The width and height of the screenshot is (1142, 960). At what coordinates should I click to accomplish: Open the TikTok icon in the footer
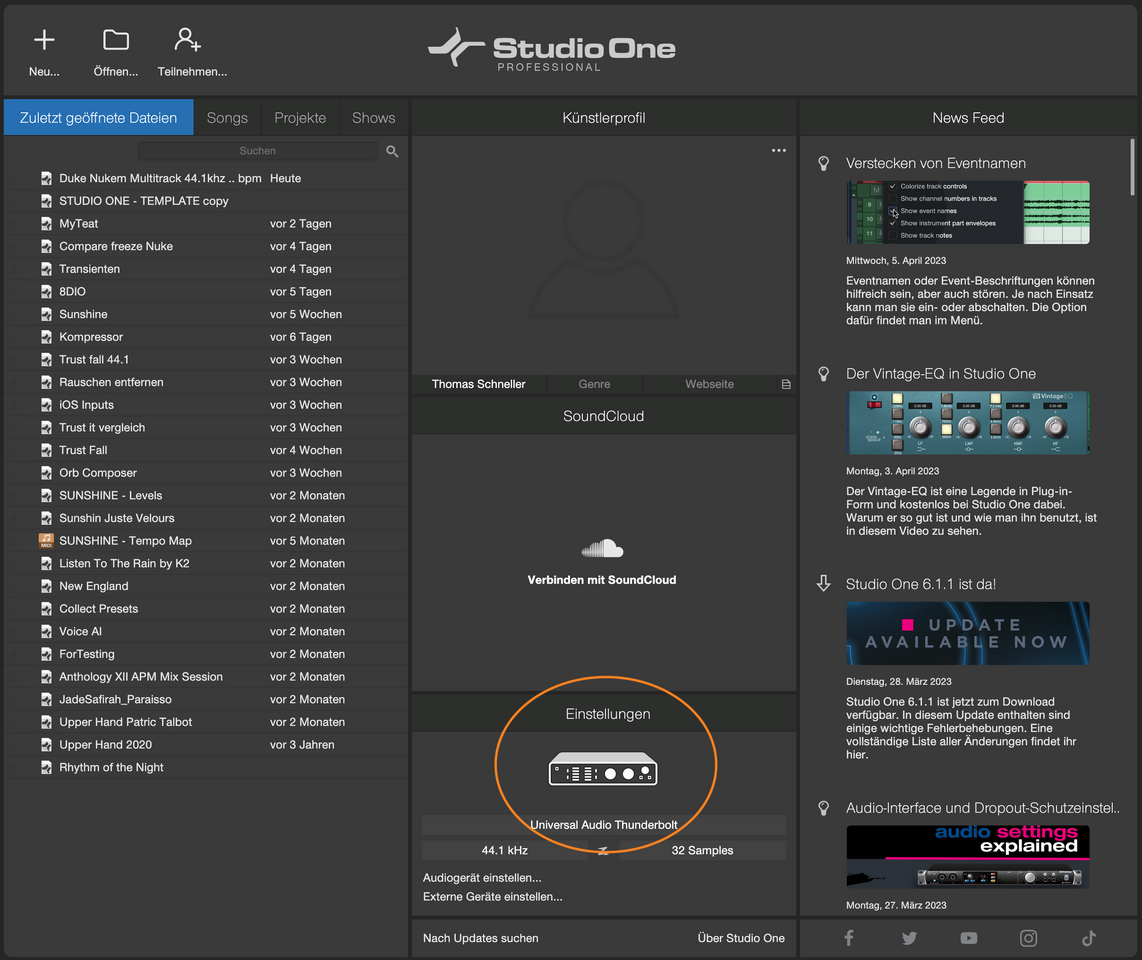coord(1089,938)
